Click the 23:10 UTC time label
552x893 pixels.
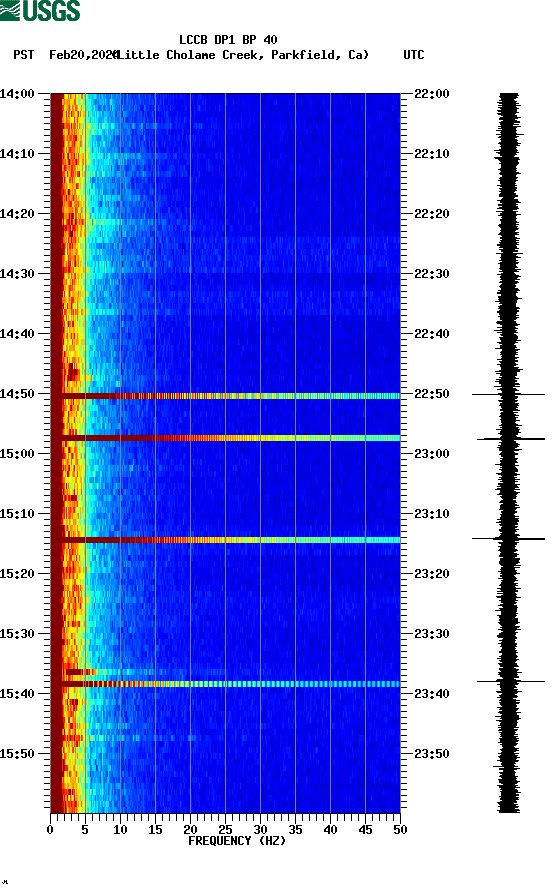(x=432, y=514)
